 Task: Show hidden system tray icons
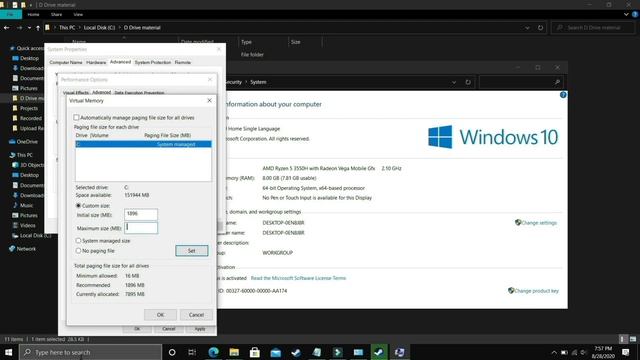[x=554, y=352]
